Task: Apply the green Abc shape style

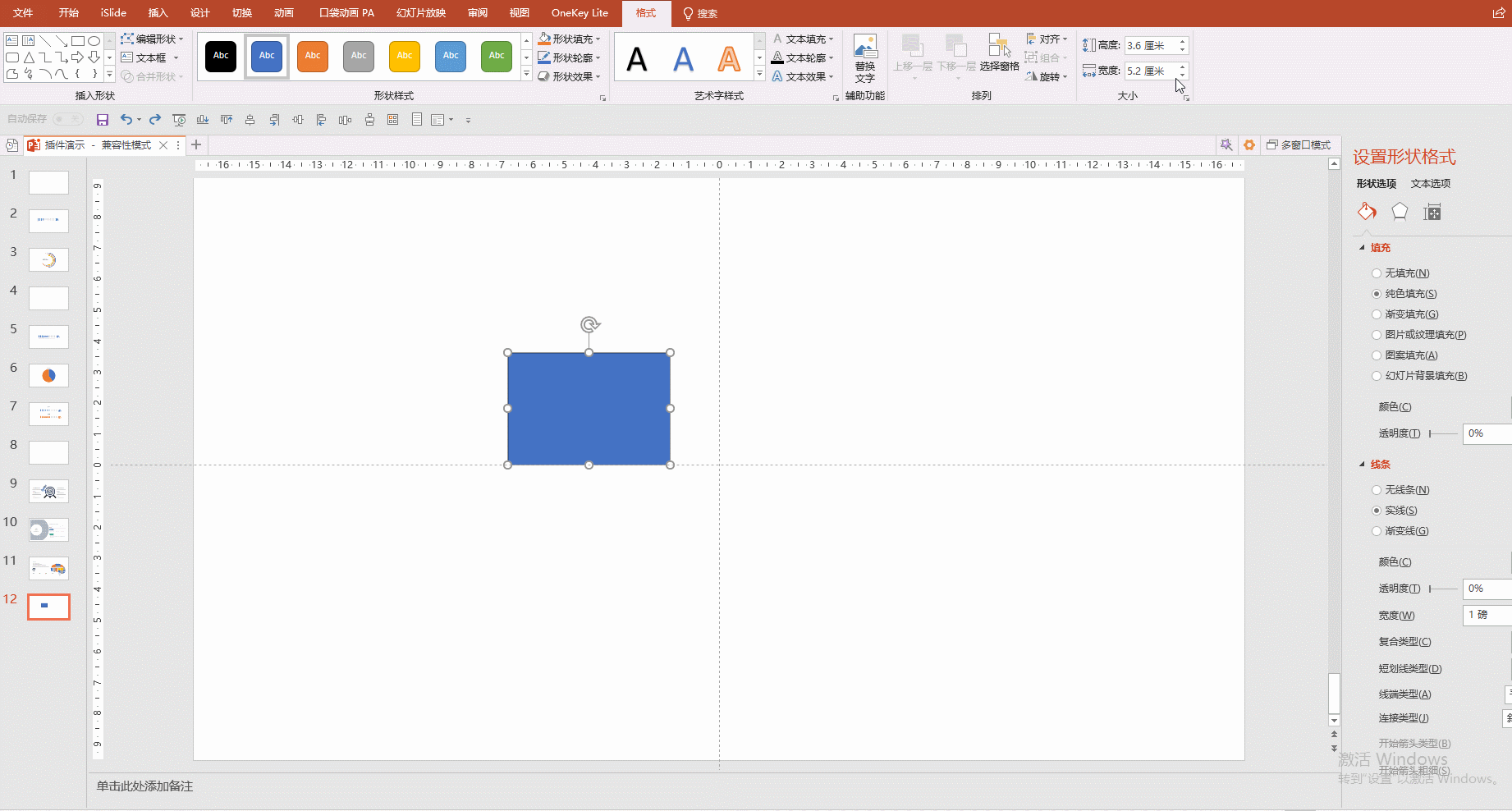Action: [497, 56]
